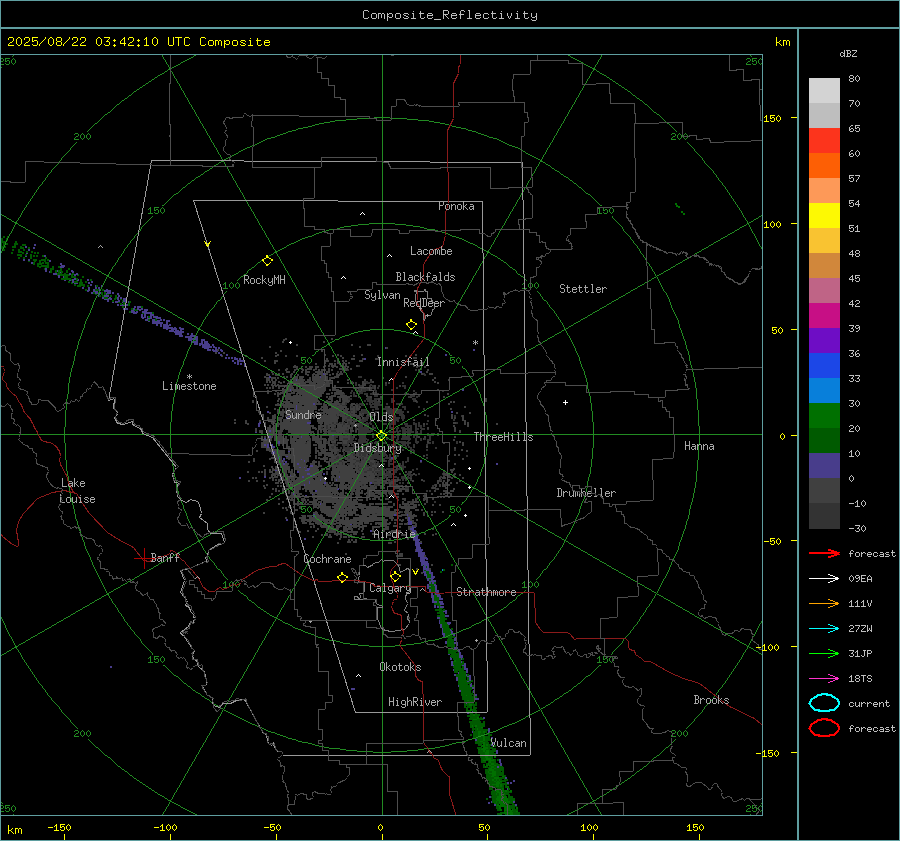Click the yellow diamond marker above RockyMH

(x=267, y=261)
